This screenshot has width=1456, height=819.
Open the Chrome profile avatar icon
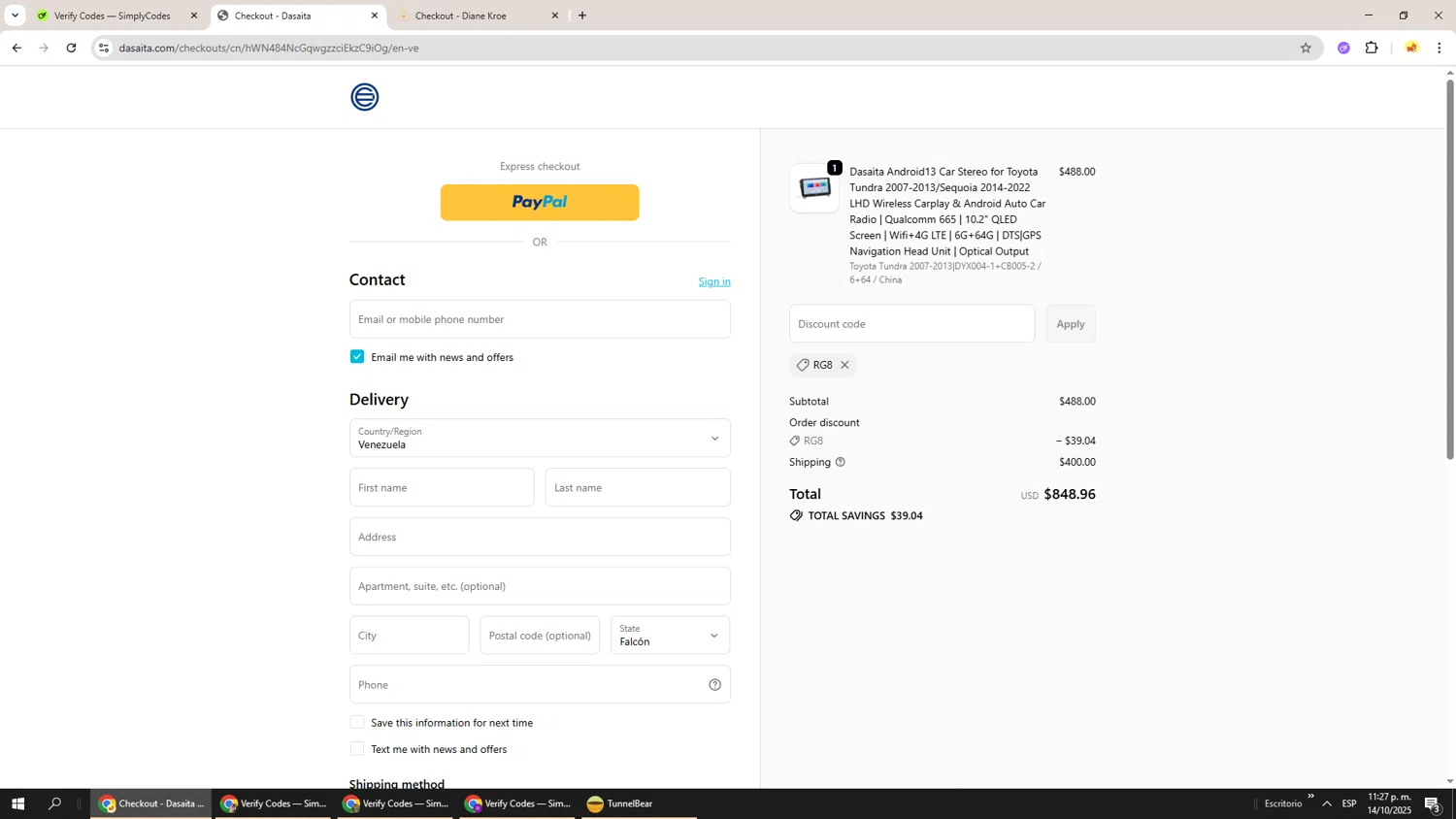tap(1411, 48)
